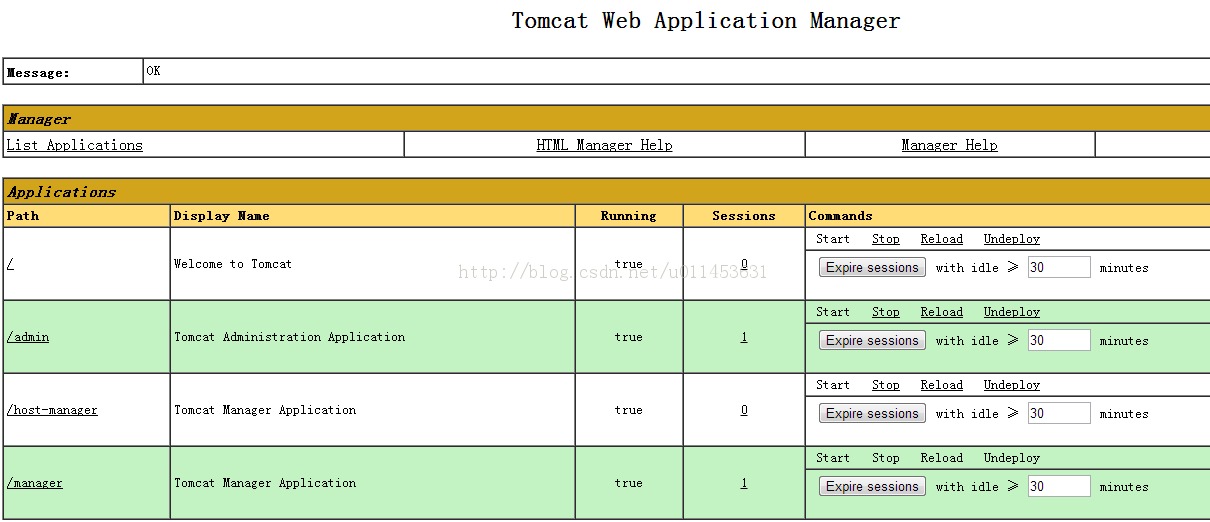Stop the /admin application
1210x522 pixels.
point(886,312)
